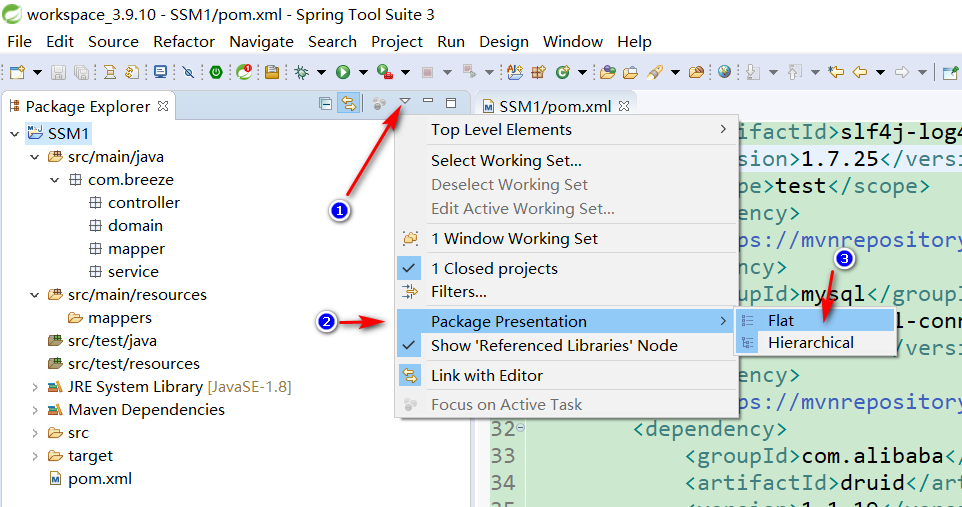The image size is (962, 507).
Task: Click the green Run play icon
Action: (x=343, y=72)
